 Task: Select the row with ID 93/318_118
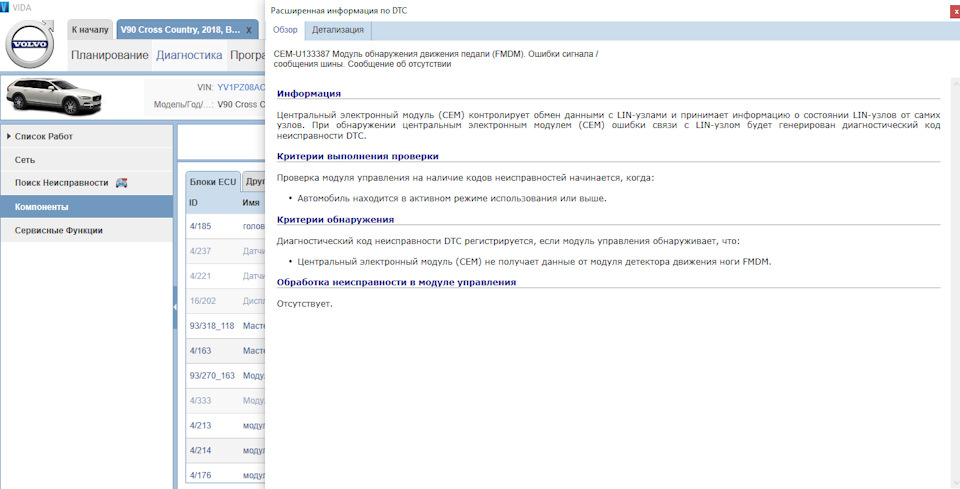coord(225,326)
